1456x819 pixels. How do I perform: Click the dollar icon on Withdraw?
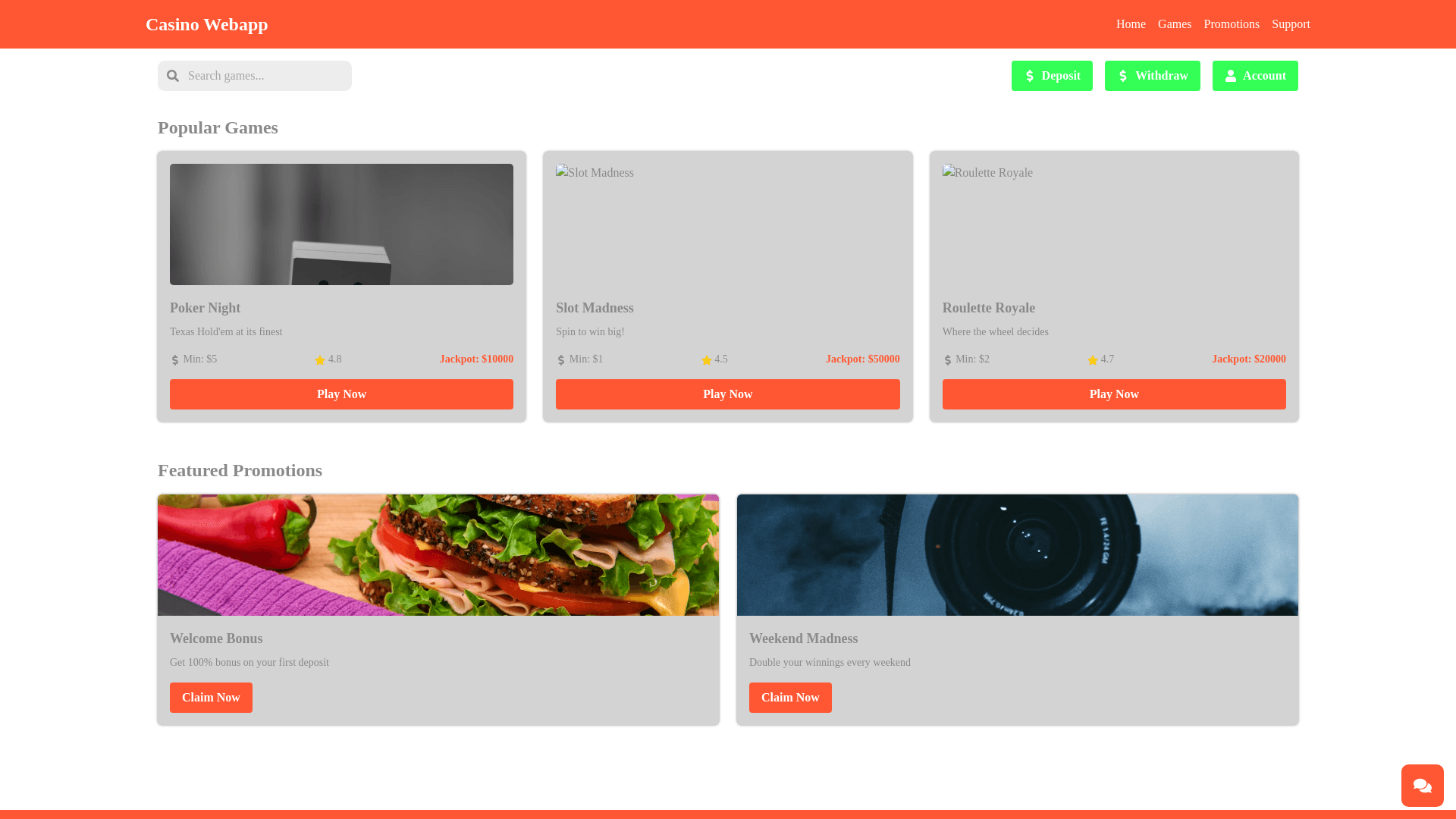(x=1123, y=76)
